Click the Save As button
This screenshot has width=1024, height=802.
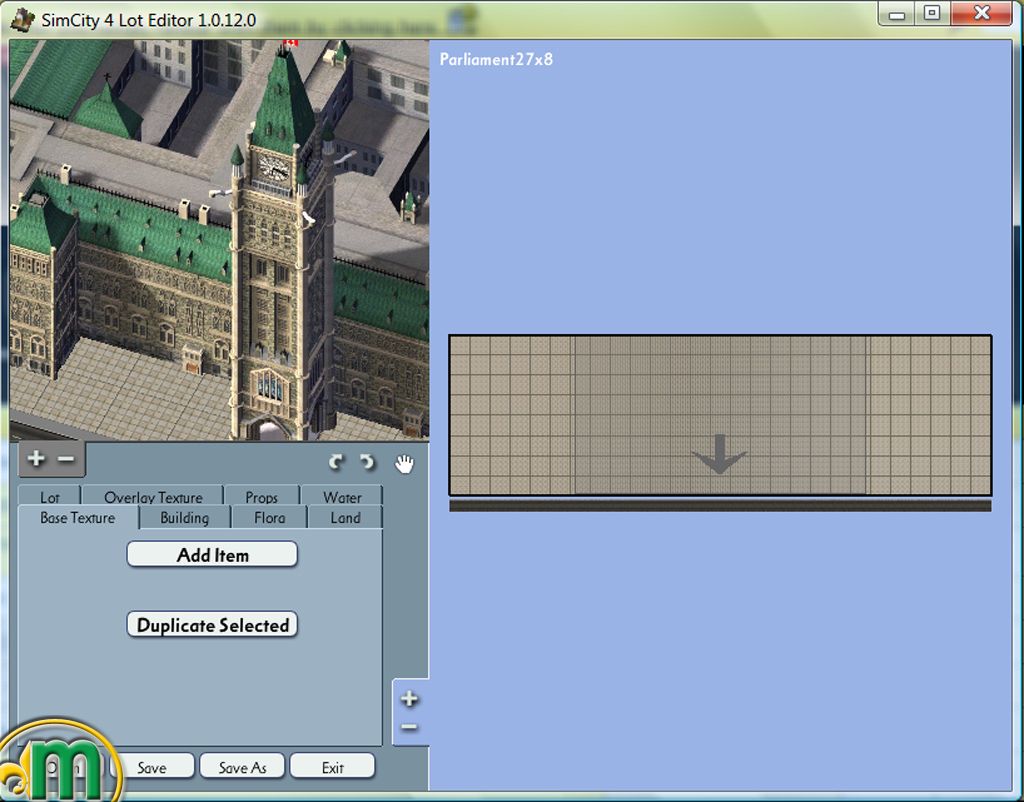tap(242, 767)
